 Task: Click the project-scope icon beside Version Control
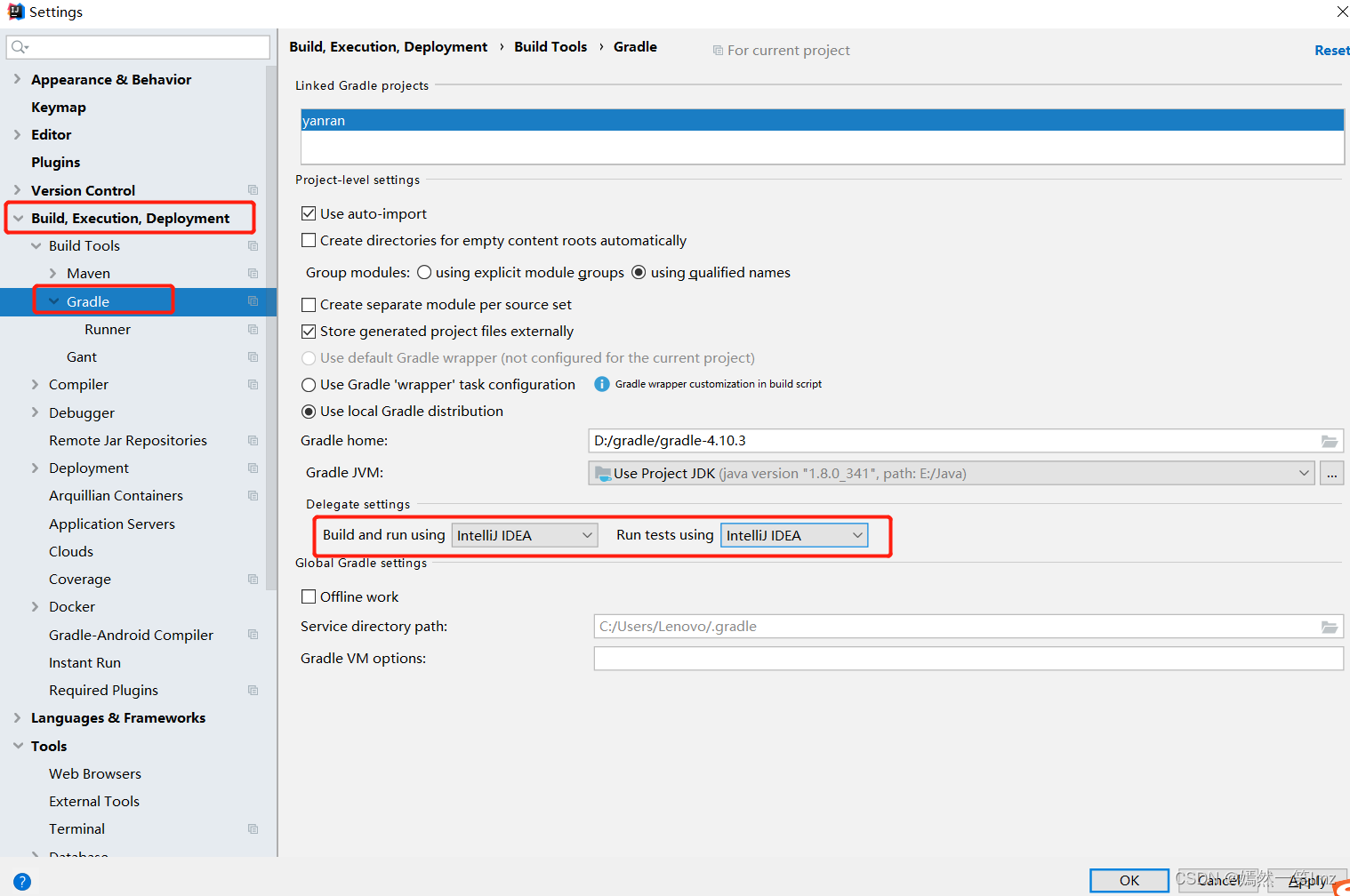coord(253,190)
